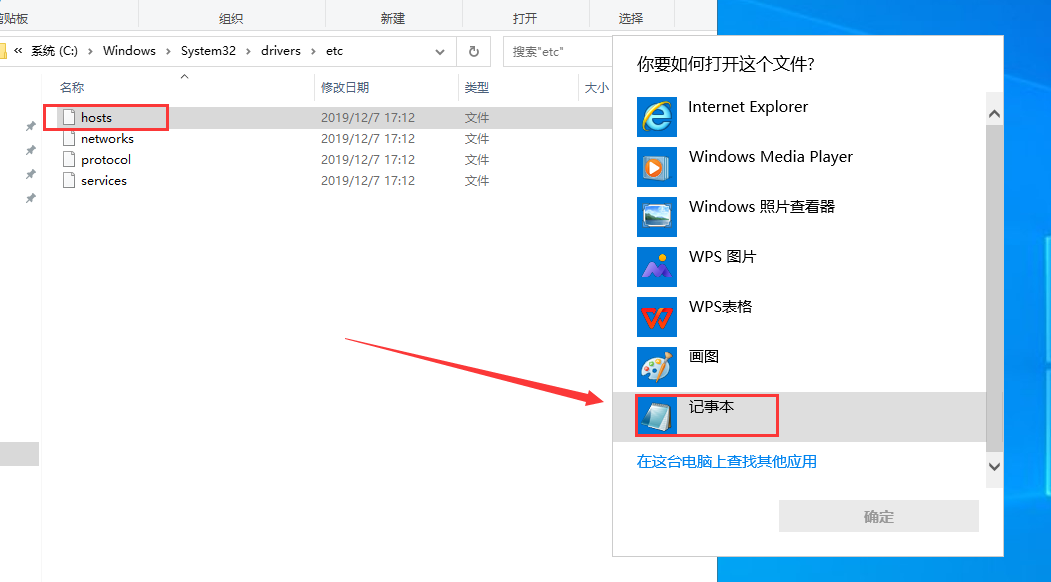
Task: Open the 新建 ribbon group
Action: coord(393,19)
